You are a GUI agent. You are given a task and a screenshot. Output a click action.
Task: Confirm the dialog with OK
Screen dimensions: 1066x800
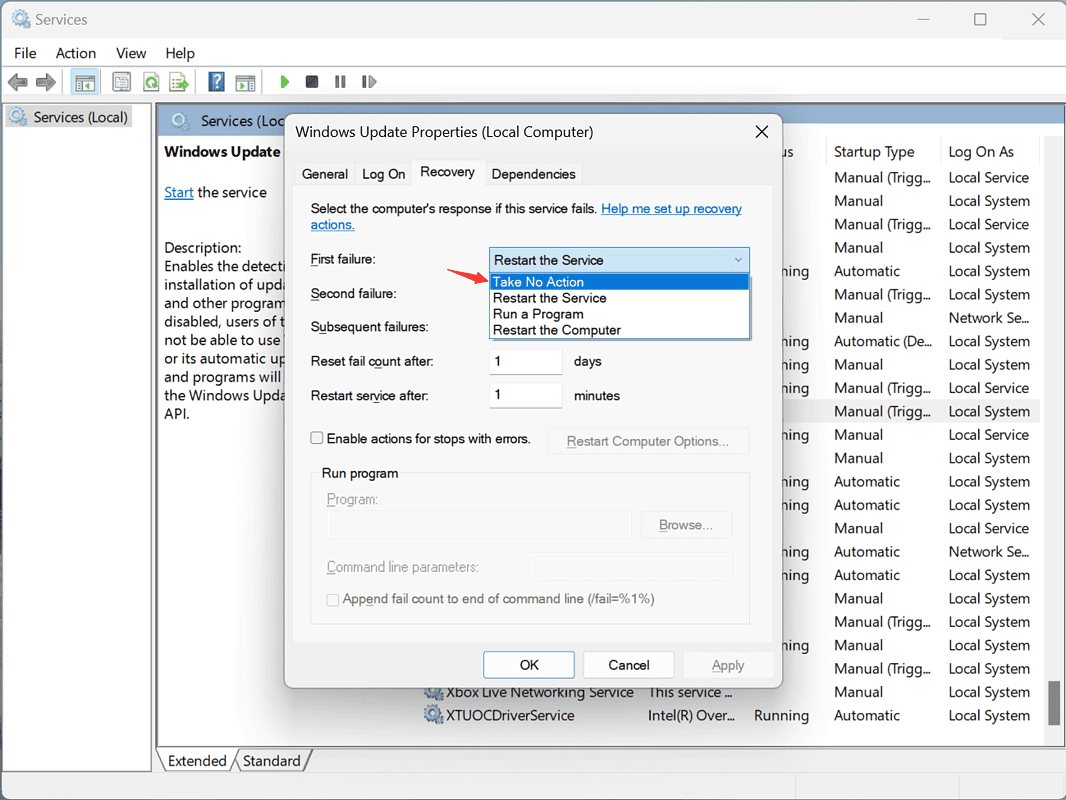[x=529, y=665]
